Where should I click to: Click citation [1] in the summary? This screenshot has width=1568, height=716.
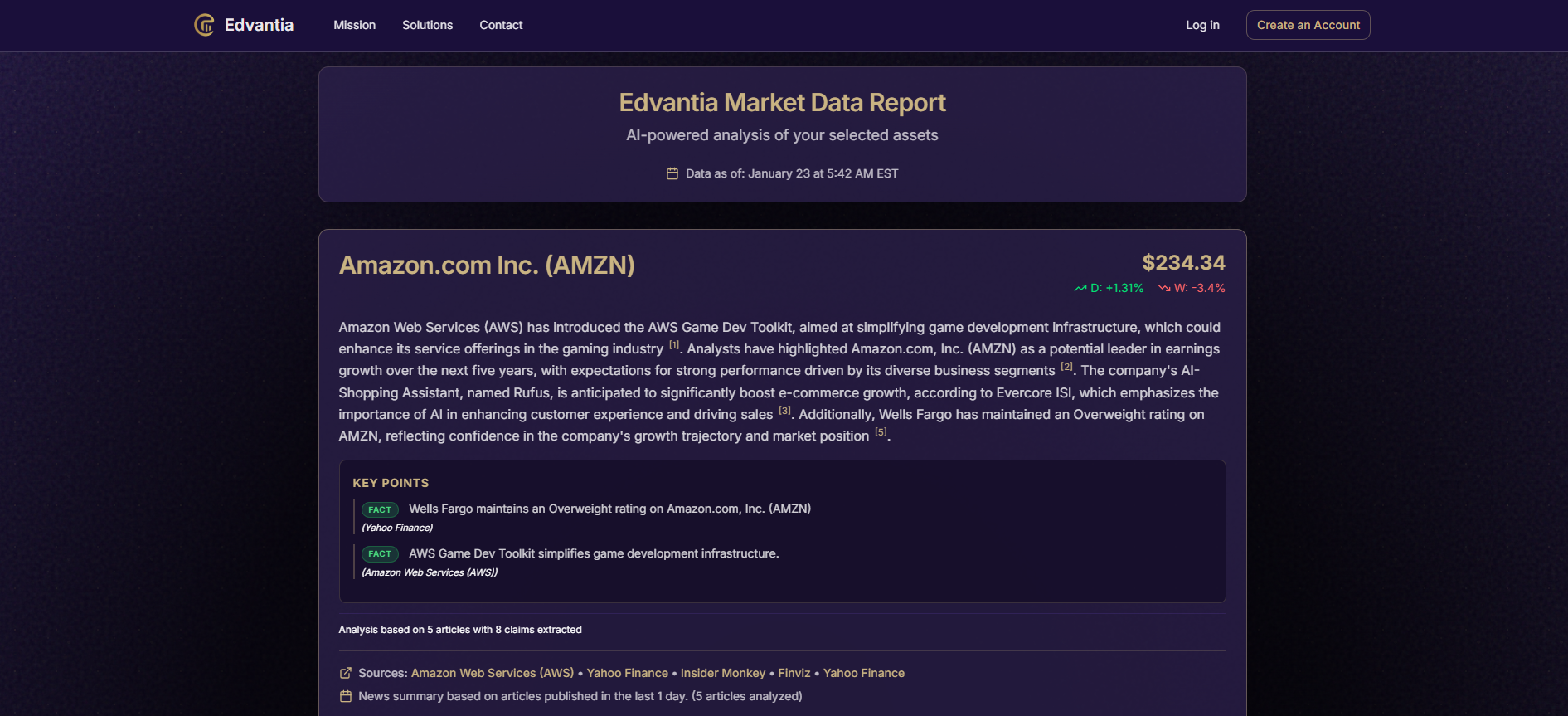coord(674,345)
